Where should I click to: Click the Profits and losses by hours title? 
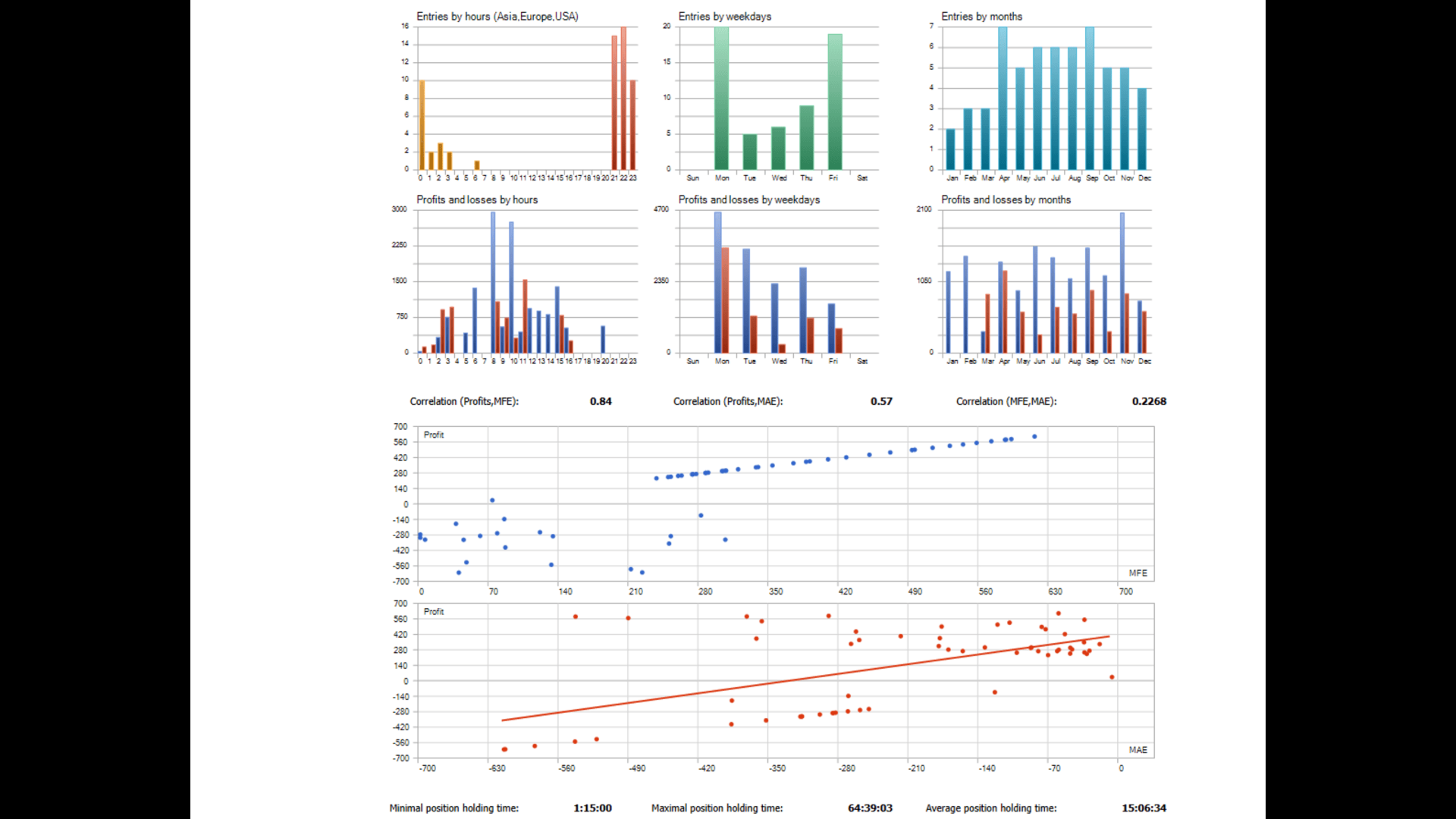tap(476, 200)
